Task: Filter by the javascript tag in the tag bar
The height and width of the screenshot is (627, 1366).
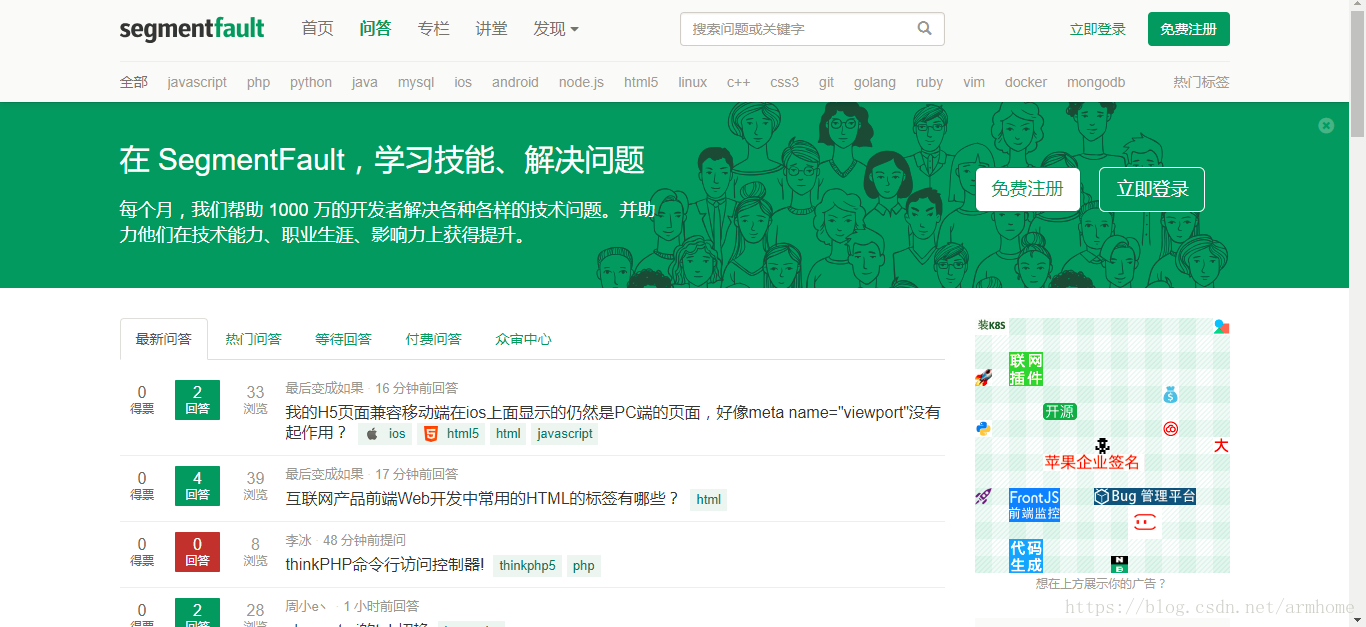Action: [197, 82]
